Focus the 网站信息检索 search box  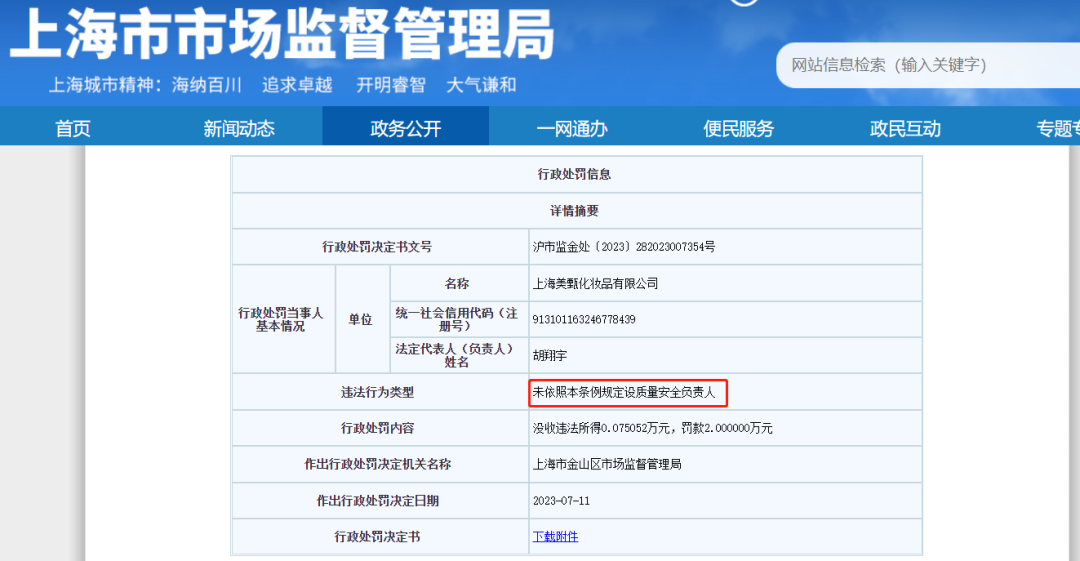[x=920, y=65]
